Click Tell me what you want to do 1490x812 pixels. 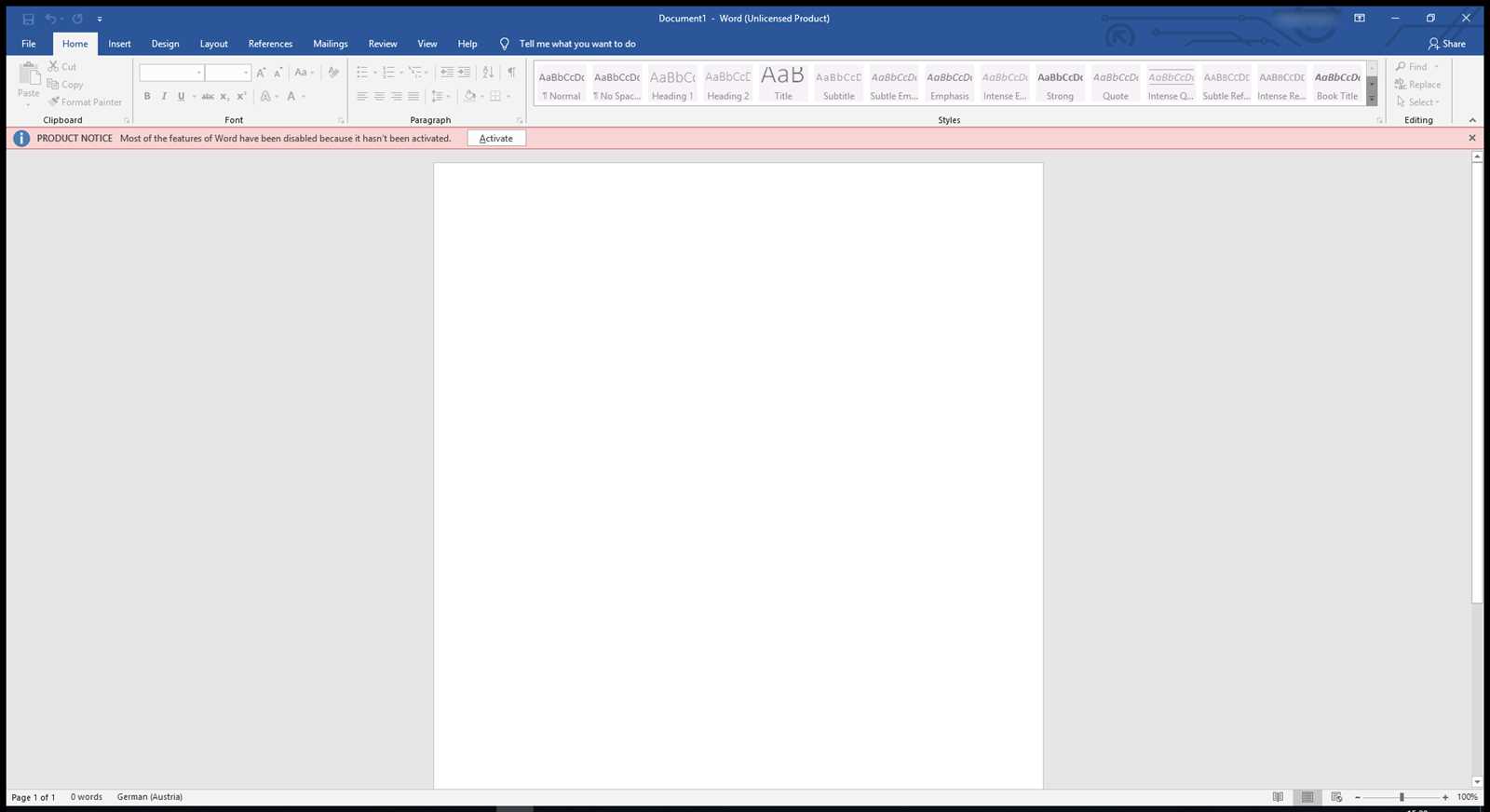coord(577,44)
